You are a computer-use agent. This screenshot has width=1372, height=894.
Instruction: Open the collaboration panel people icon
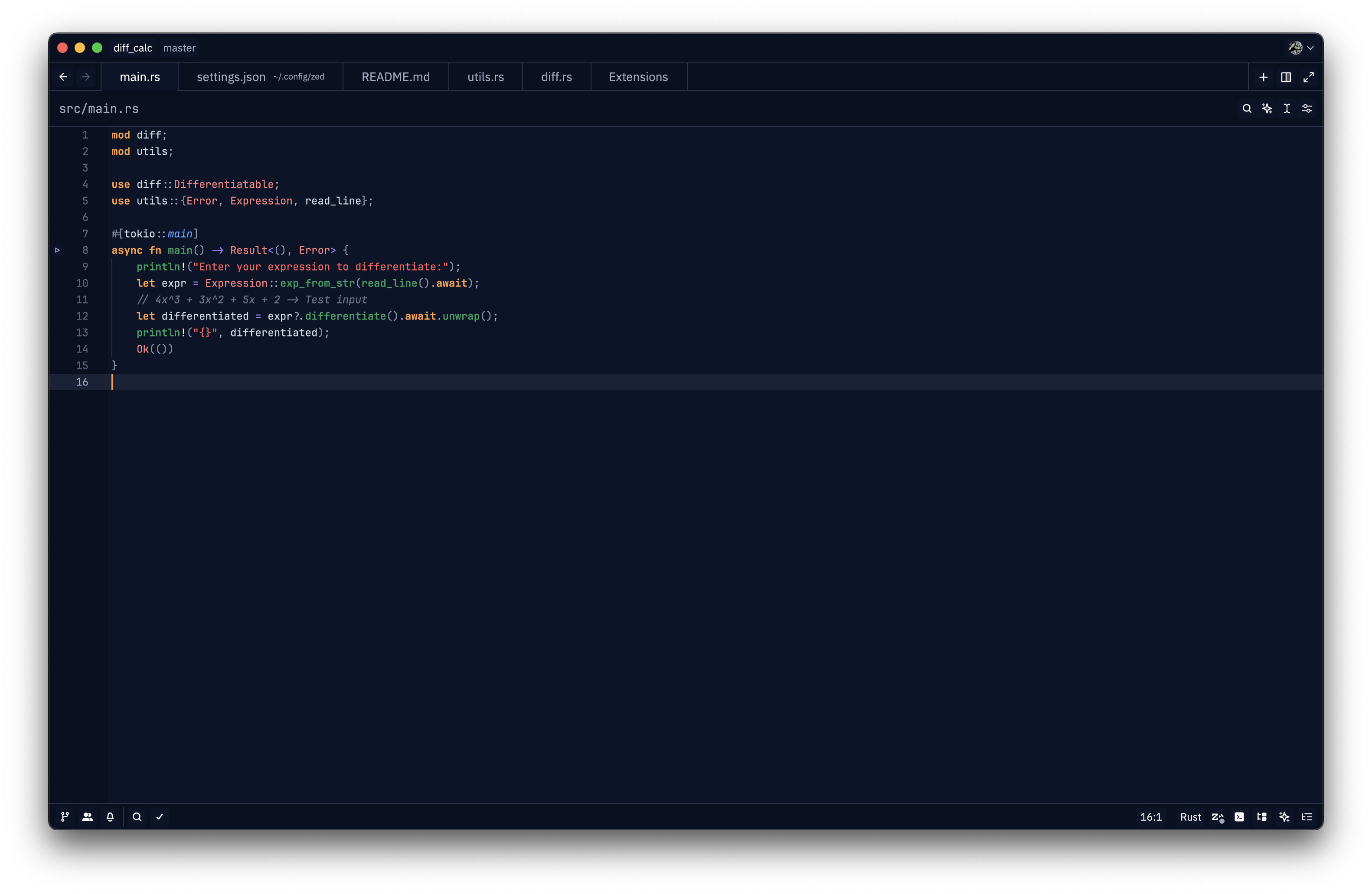tap(88, 817)
